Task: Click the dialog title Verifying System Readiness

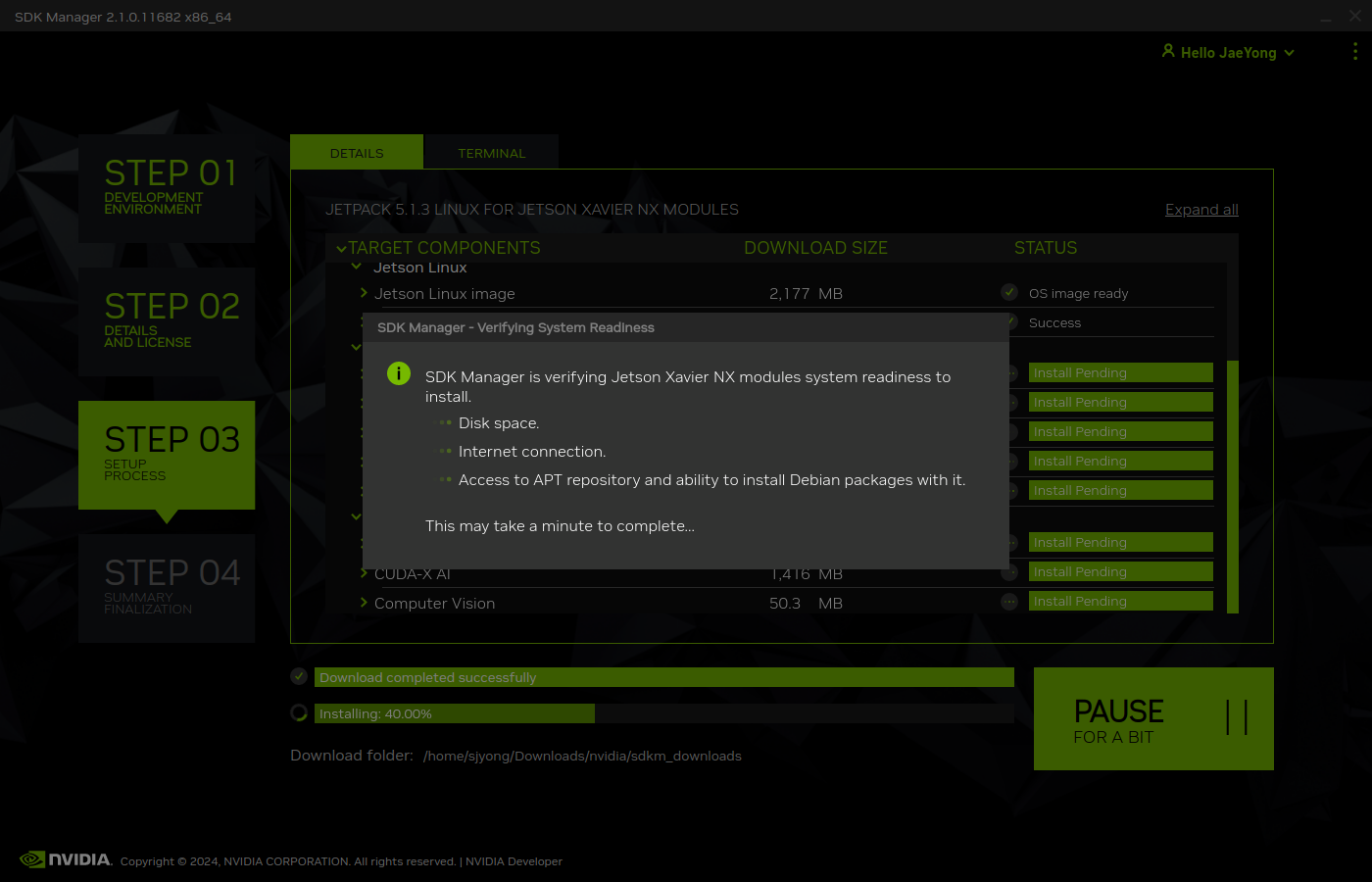Action: [515, 327]
